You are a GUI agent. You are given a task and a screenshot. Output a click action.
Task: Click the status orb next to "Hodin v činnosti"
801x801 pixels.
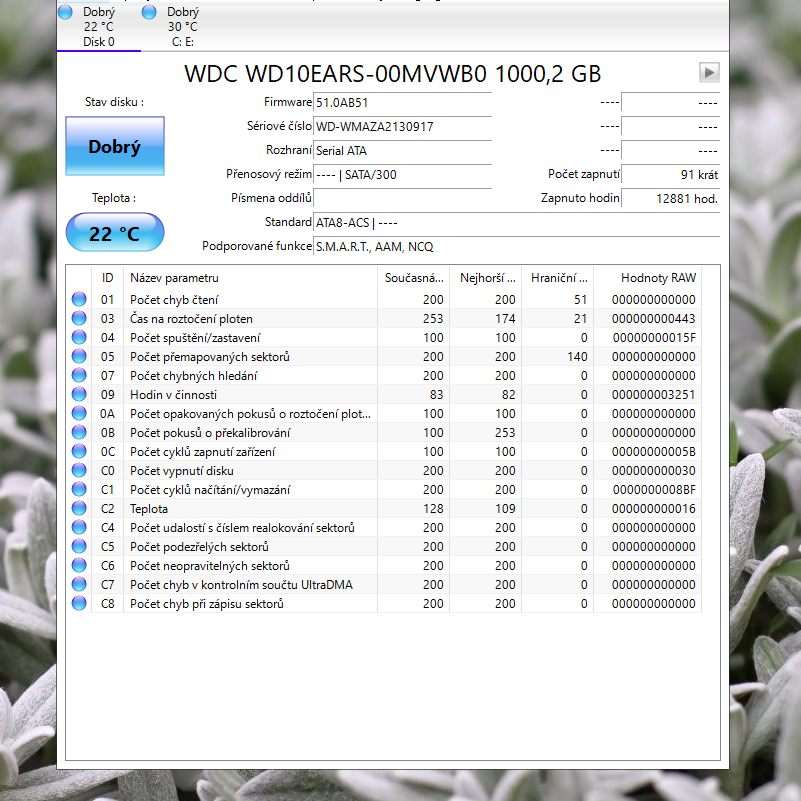78,394
